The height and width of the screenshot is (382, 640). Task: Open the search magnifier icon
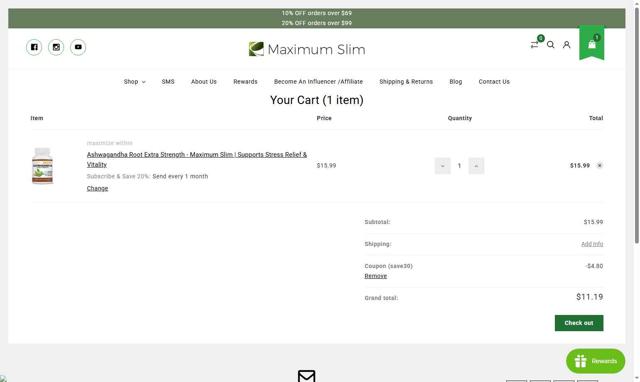click(551, 44)
